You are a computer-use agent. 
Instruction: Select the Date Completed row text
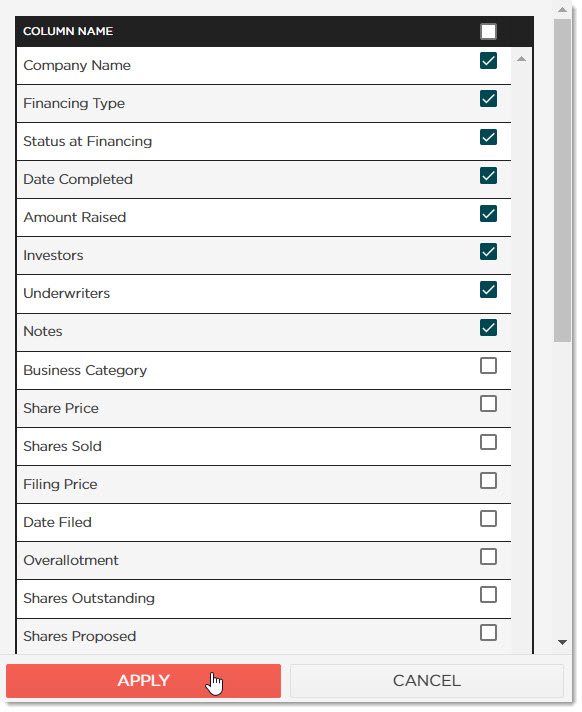pyautogui.click(x=78, y=179)
